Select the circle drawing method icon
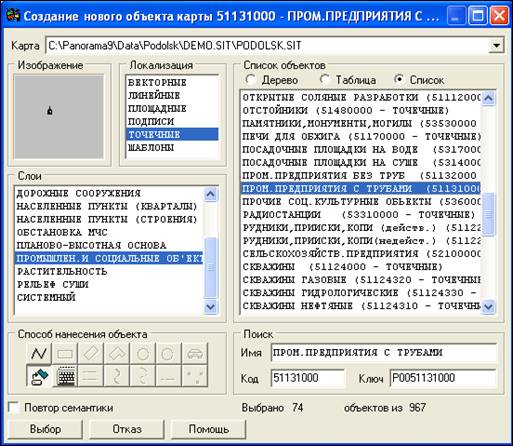Screen dimensions: 513x446 point(143,354)
